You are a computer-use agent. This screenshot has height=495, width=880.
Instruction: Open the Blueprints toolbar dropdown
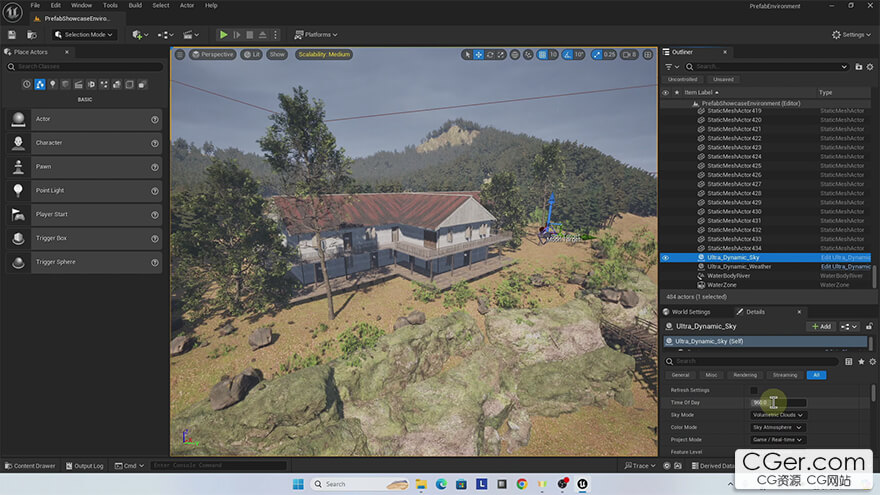click(165, 35)
